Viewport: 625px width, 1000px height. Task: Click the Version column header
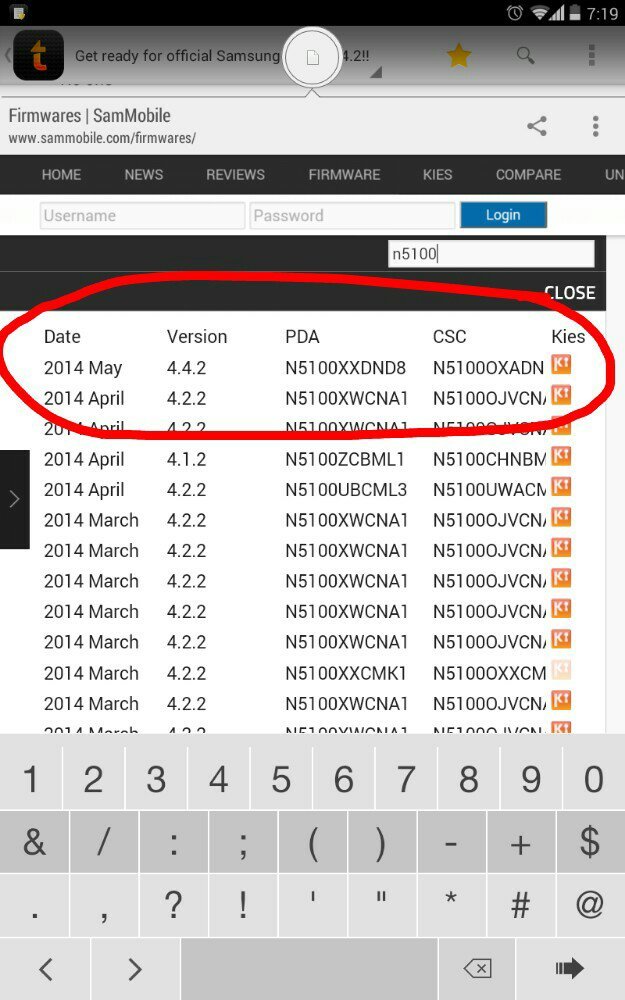tap(197, 337)
